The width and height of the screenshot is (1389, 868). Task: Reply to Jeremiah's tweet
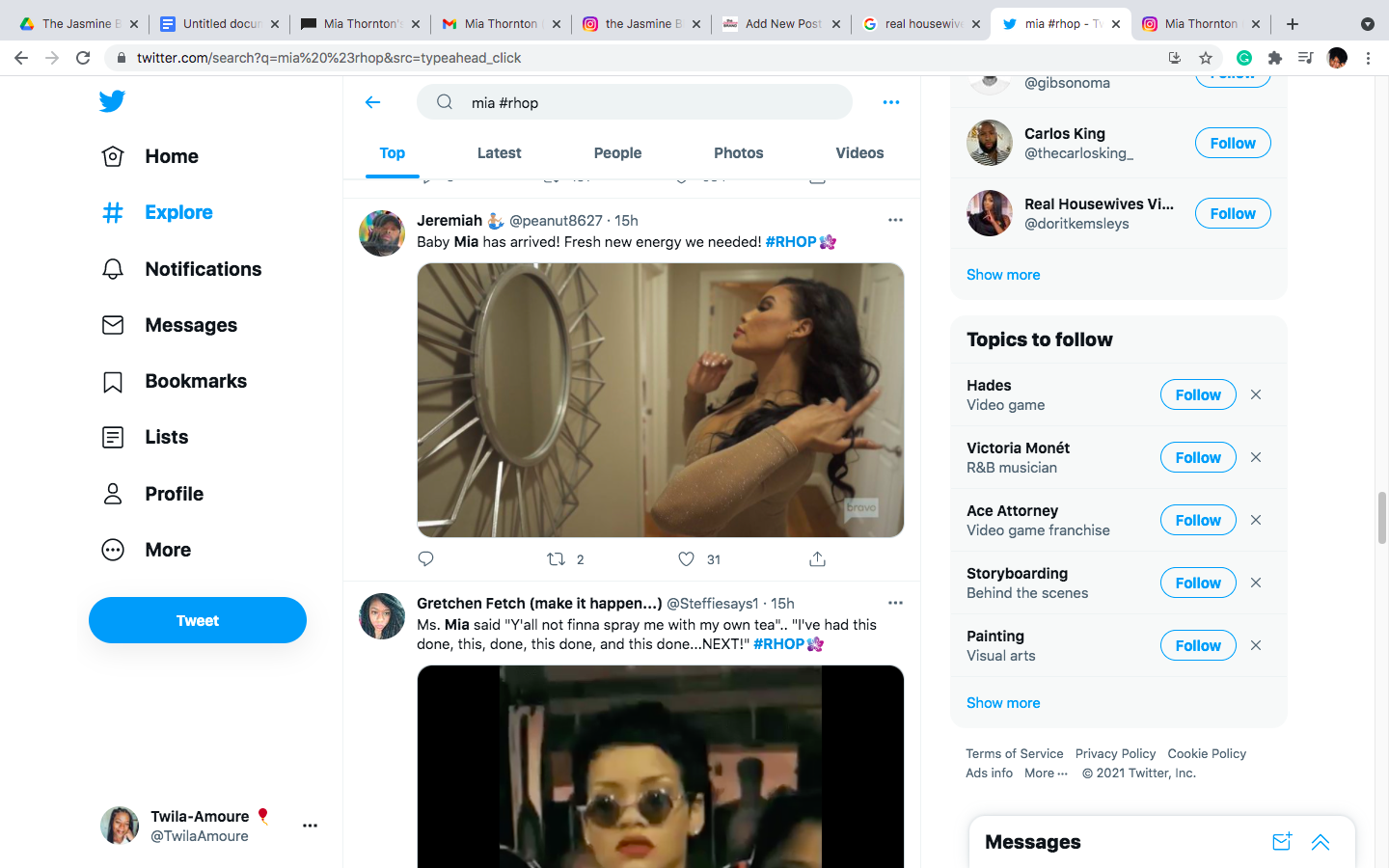pos(426,558)
